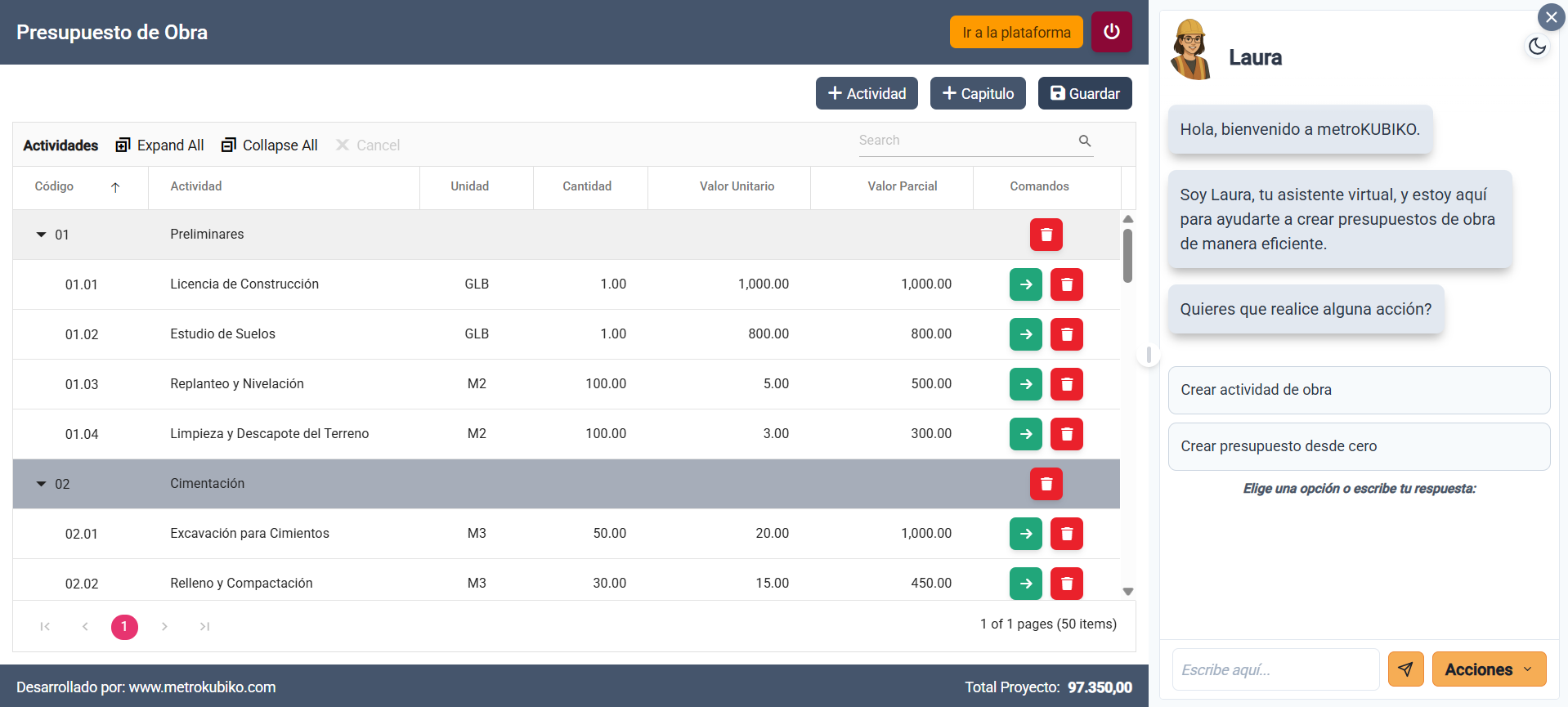Screen dimensions: 1568x707
Task: Delete the Cimentación chapter
Action: click(x=1046, y=484)
